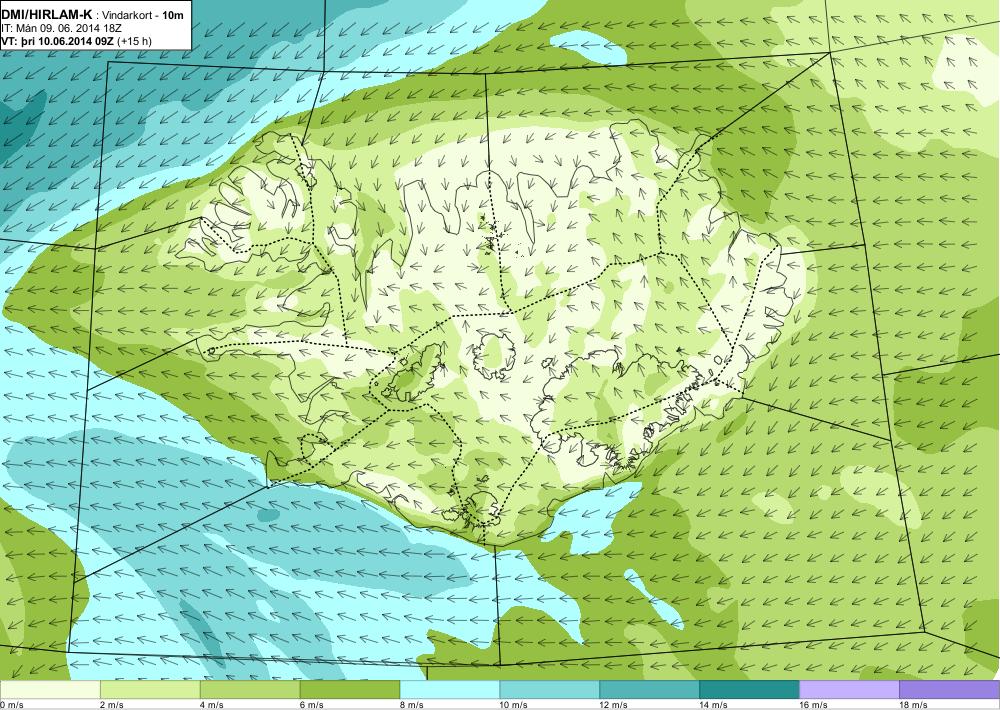The width and height of the screenshot is (1000, 710).
Task: Click the 12 m/s legend label
Action: tap(614, 705)
